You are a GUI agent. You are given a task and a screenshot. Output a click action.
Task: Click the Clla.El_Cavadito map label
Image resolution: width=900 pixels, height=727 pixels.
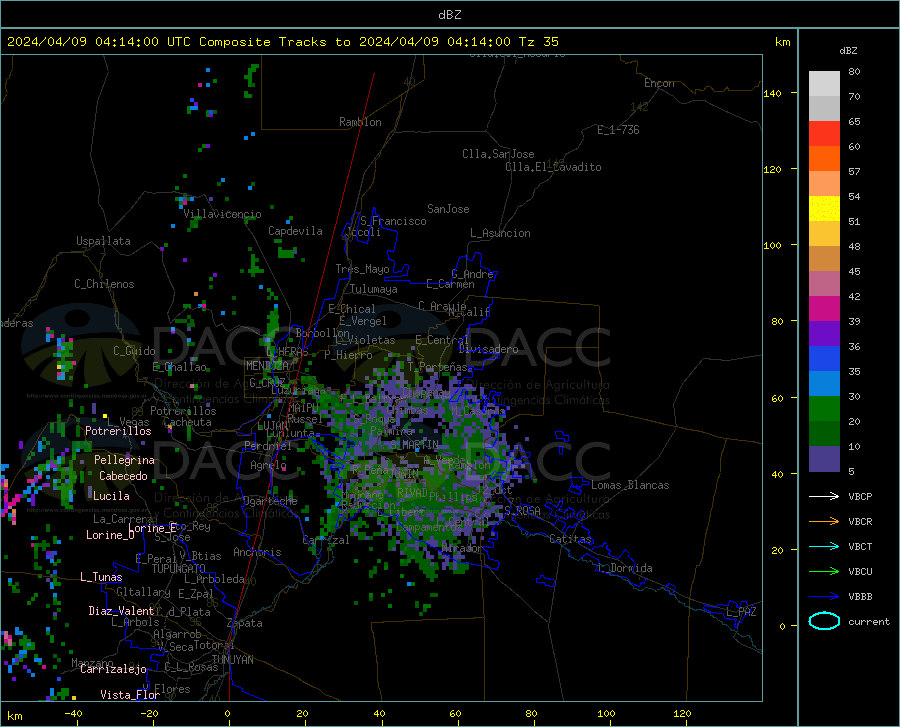(553, 167)
